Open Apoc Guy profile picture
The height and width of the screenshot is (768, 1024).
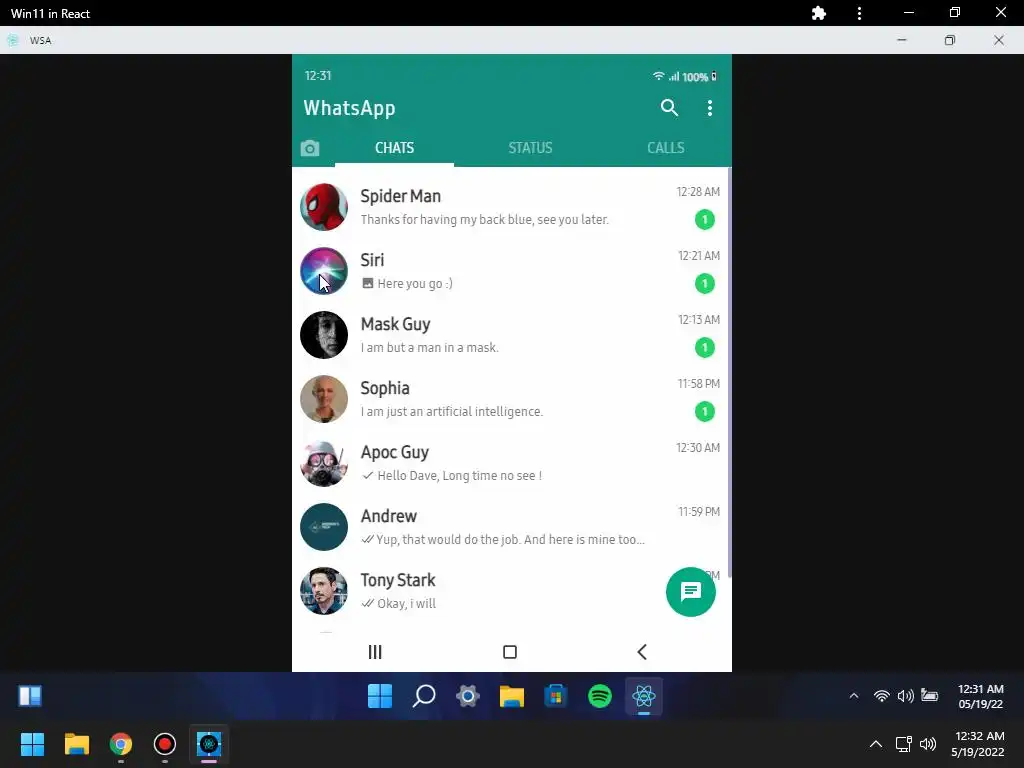(324, 463)
